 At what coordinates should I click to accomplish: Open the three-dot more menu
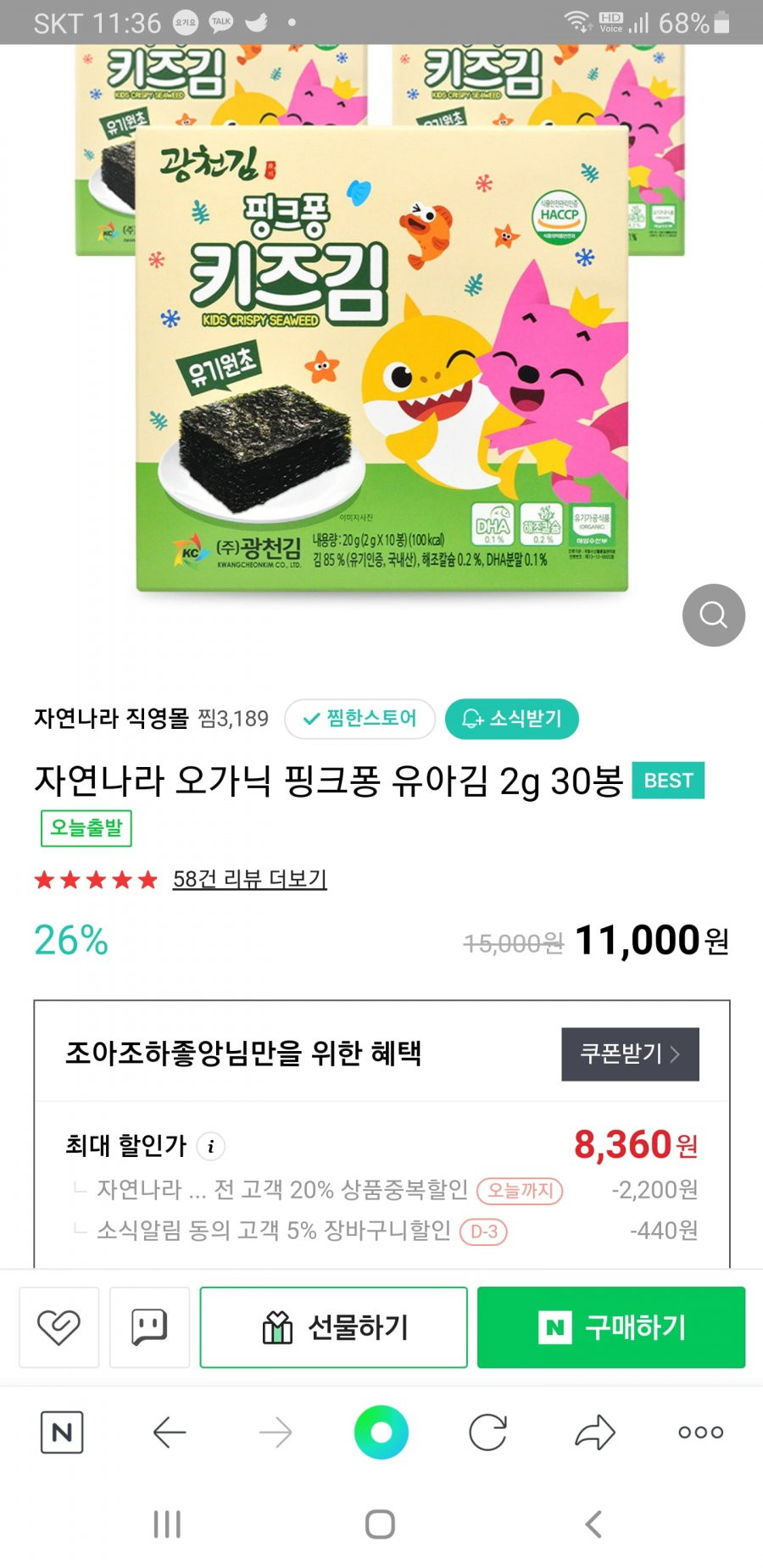[x=701, y=1432]
